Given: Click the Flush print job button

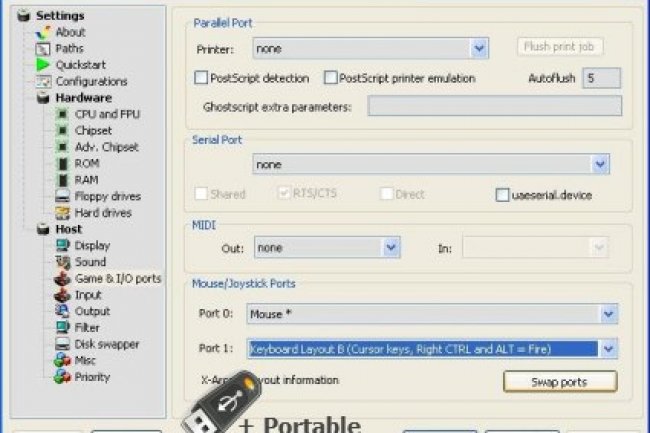Looking at the screenshot, I should pos(560,47).
